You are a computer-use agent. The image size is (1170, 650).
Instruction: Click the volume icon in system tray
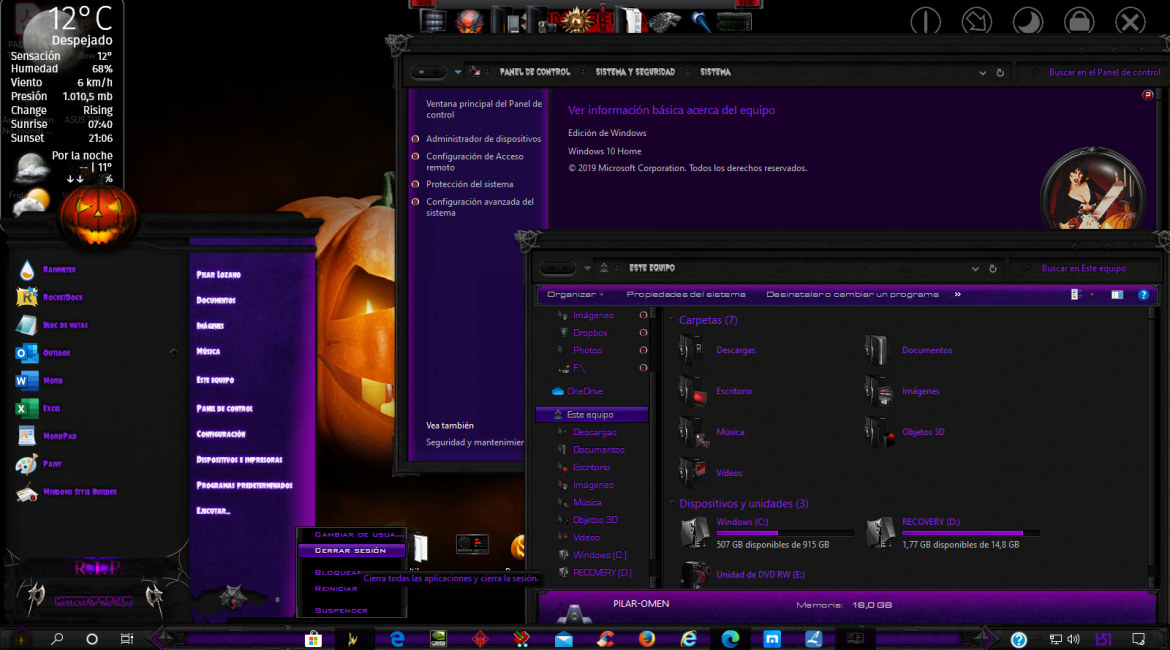pyautogui.click(x=1074, y=639)
